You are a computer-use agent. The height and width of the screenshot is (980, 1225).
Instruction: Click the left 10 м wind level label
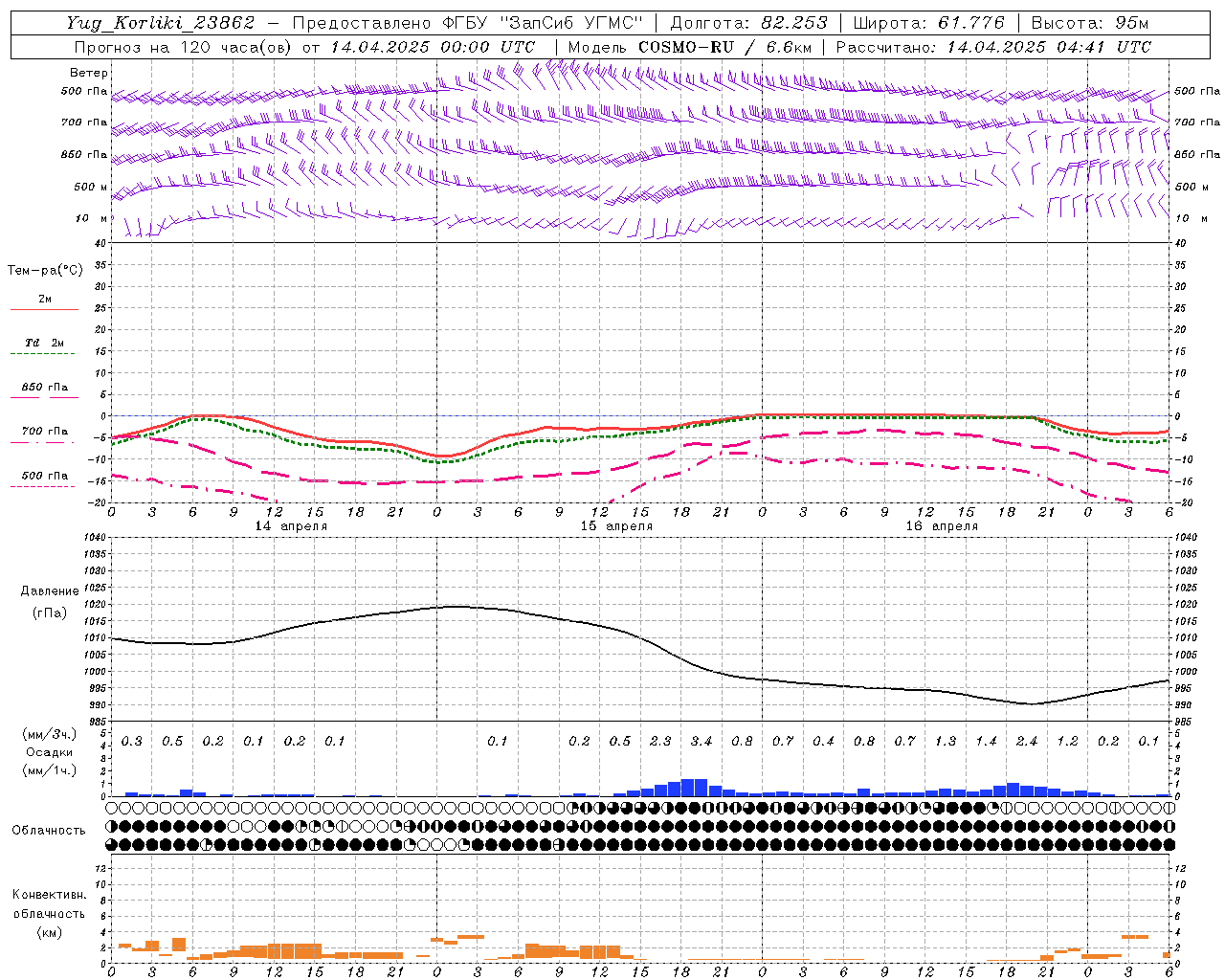[x=92, y=218]
